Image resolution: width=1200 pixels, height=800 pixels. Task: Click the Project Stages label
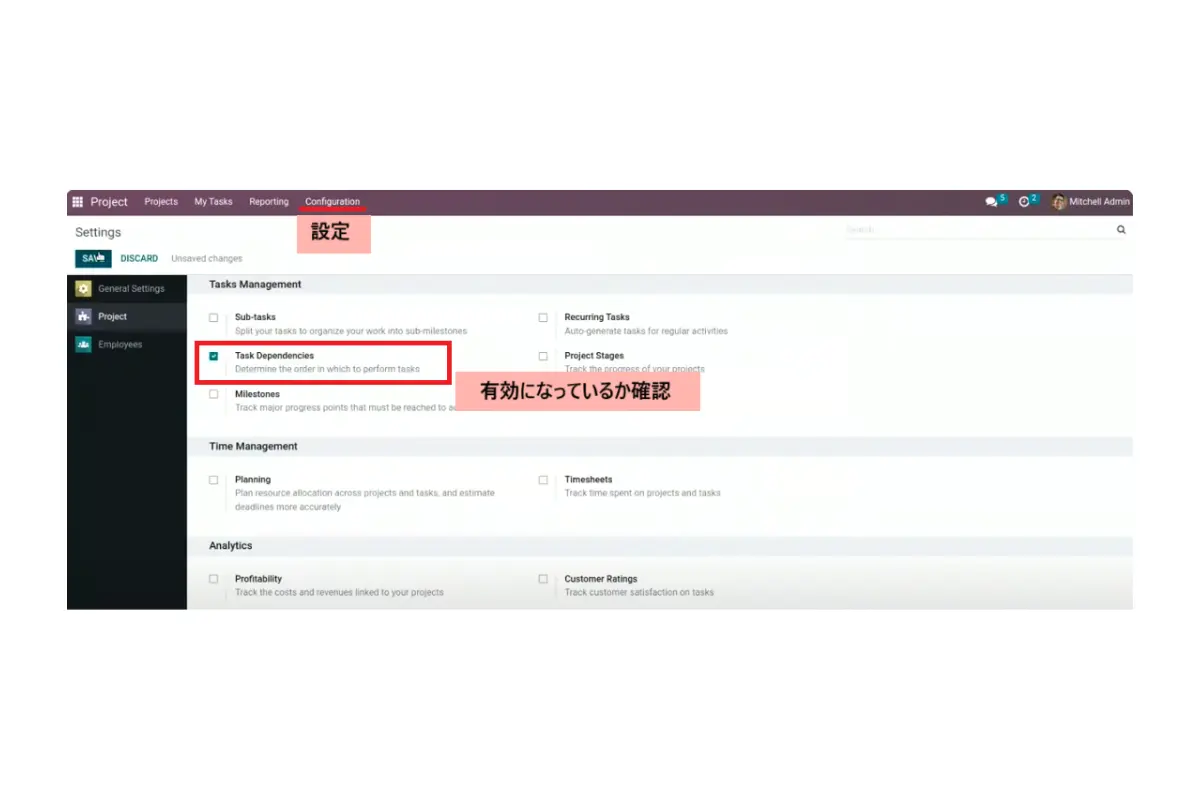tap(594, 356)
